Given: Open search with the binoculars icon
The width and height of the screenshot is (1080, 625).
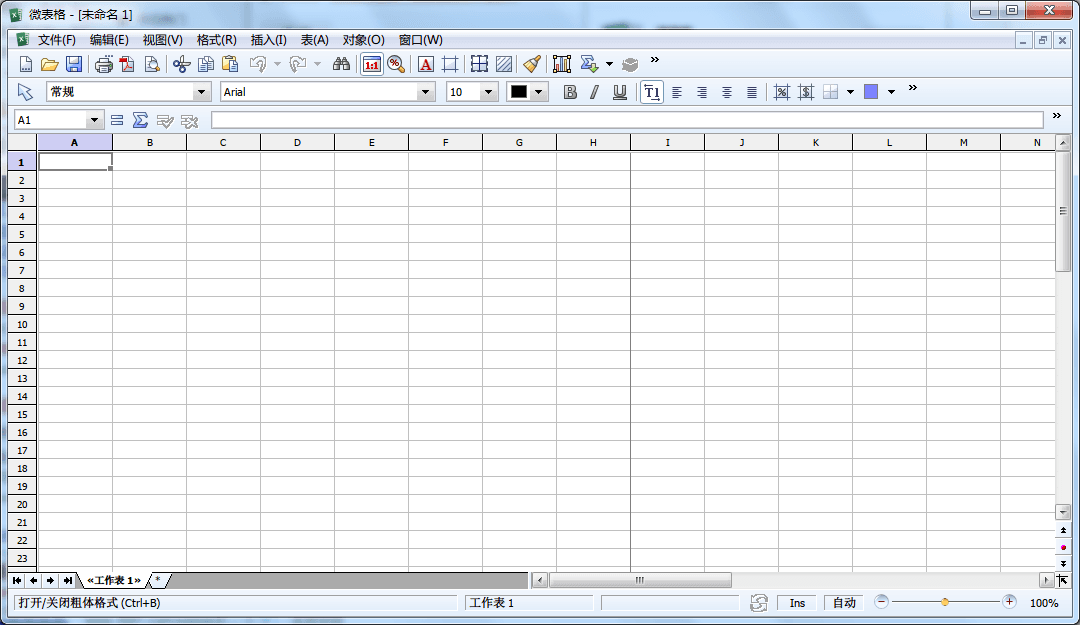Looking at the screenshot, I should 342,65.
